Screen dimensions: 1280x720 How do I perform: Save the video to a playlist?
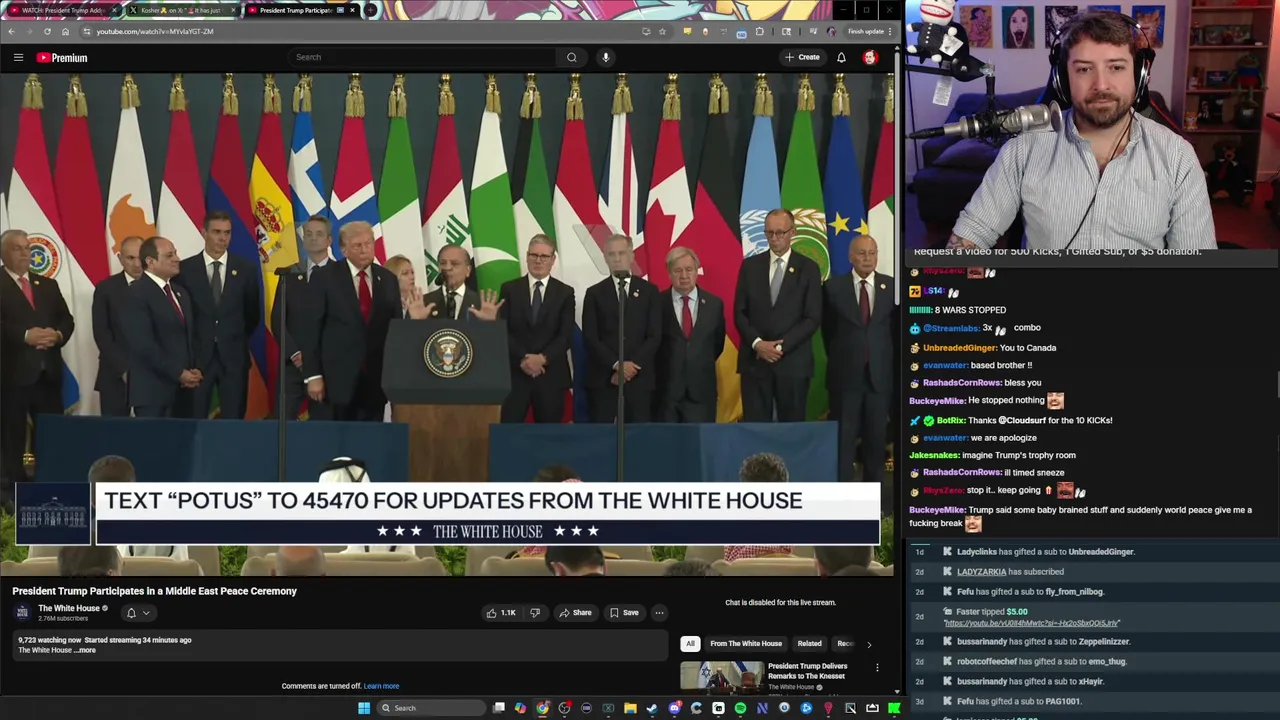624,613
